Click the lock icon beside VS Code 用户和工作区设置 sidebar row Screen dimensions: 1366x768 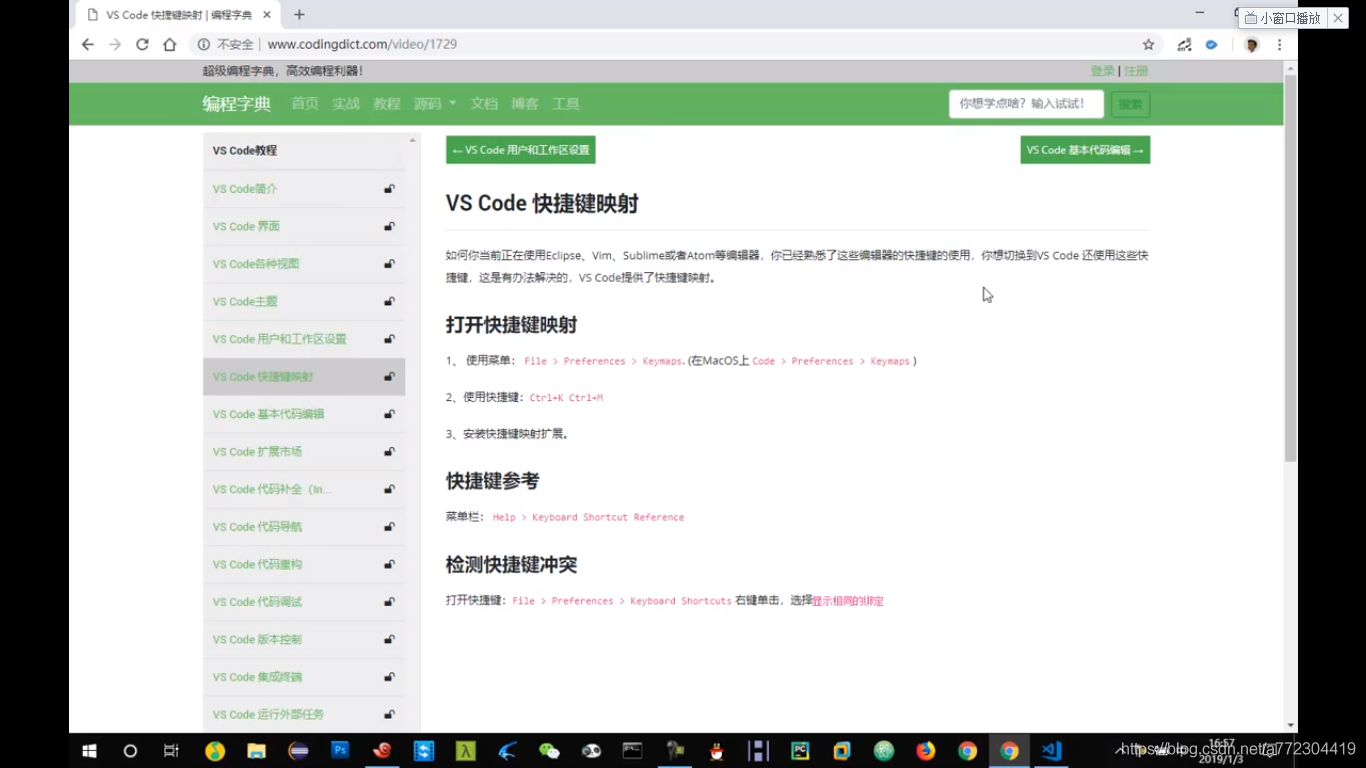[x=389, y=339]
